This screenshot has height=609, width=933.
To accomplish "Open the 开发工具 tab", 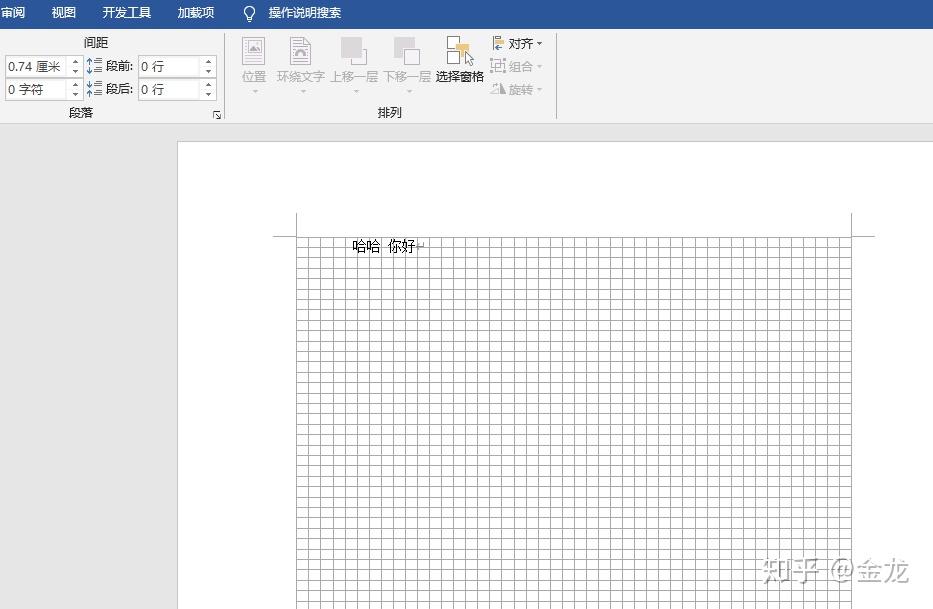I will pos(127,13).
